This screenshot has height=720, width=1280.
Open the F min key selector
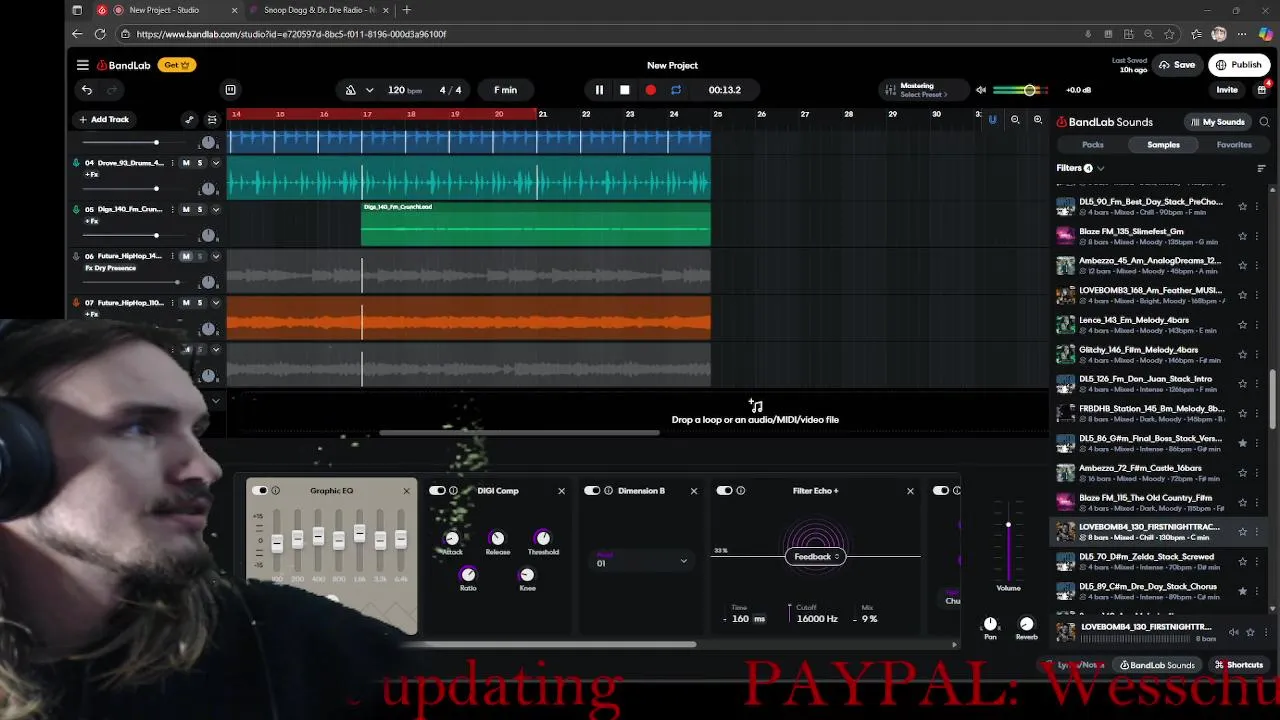click(x=505, y=90)
